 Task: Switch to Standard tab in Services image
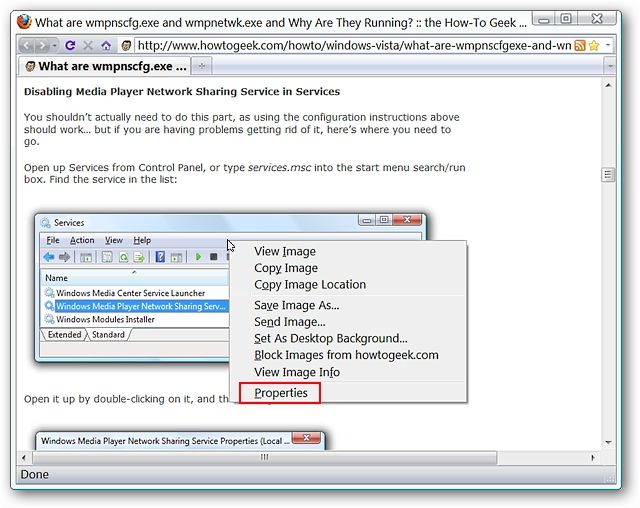click(108, 335)
